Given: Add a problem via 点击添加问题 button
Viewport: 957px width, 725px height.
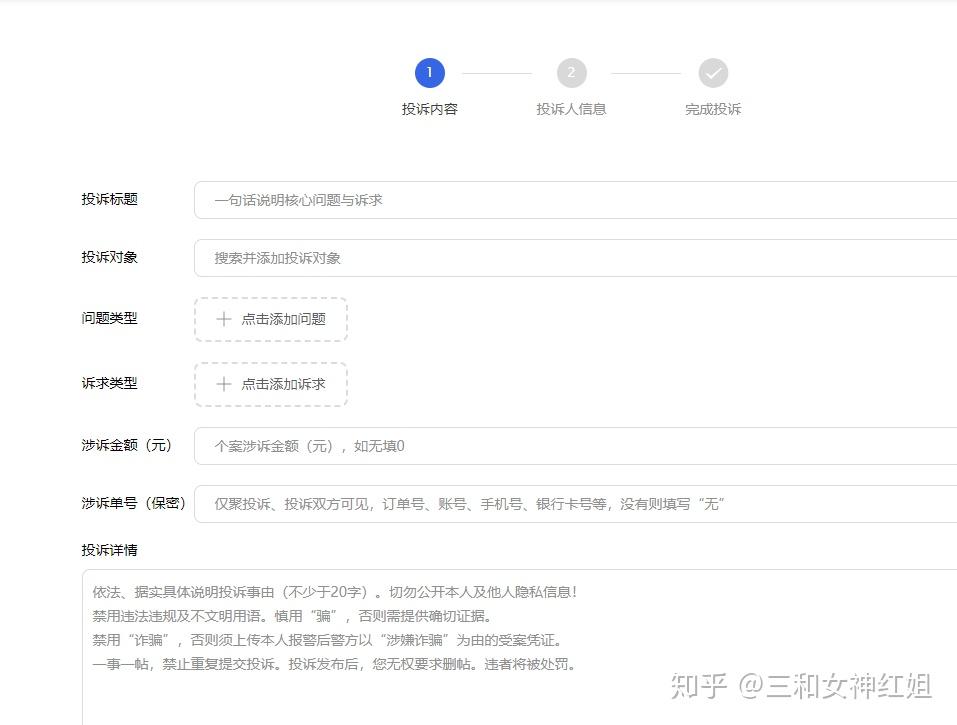Looking at the screenshot, I should point(271,319).
